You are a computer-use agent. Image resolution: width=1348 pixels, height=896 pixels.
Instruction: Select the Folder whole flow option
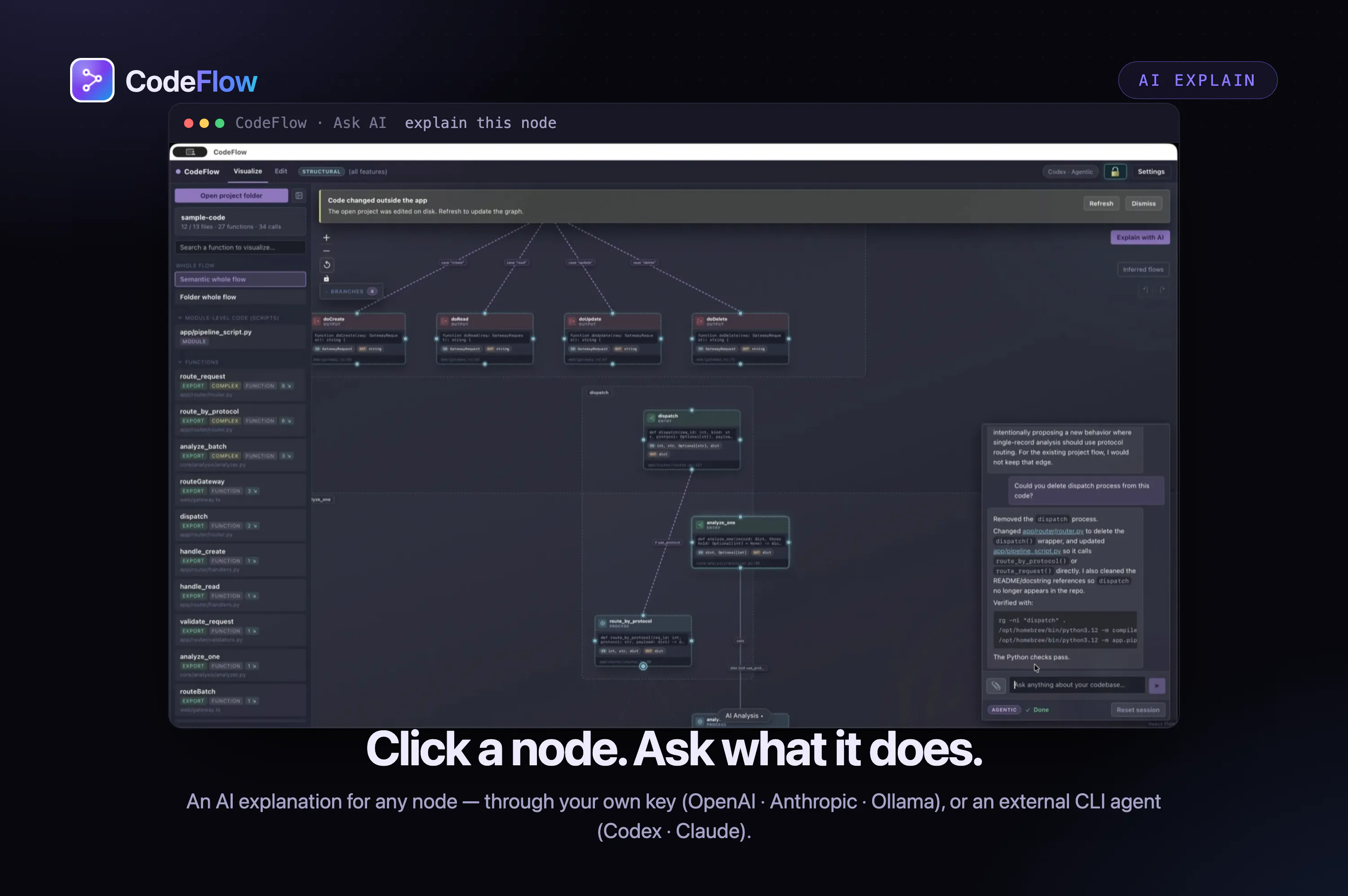tap(240, 297)
